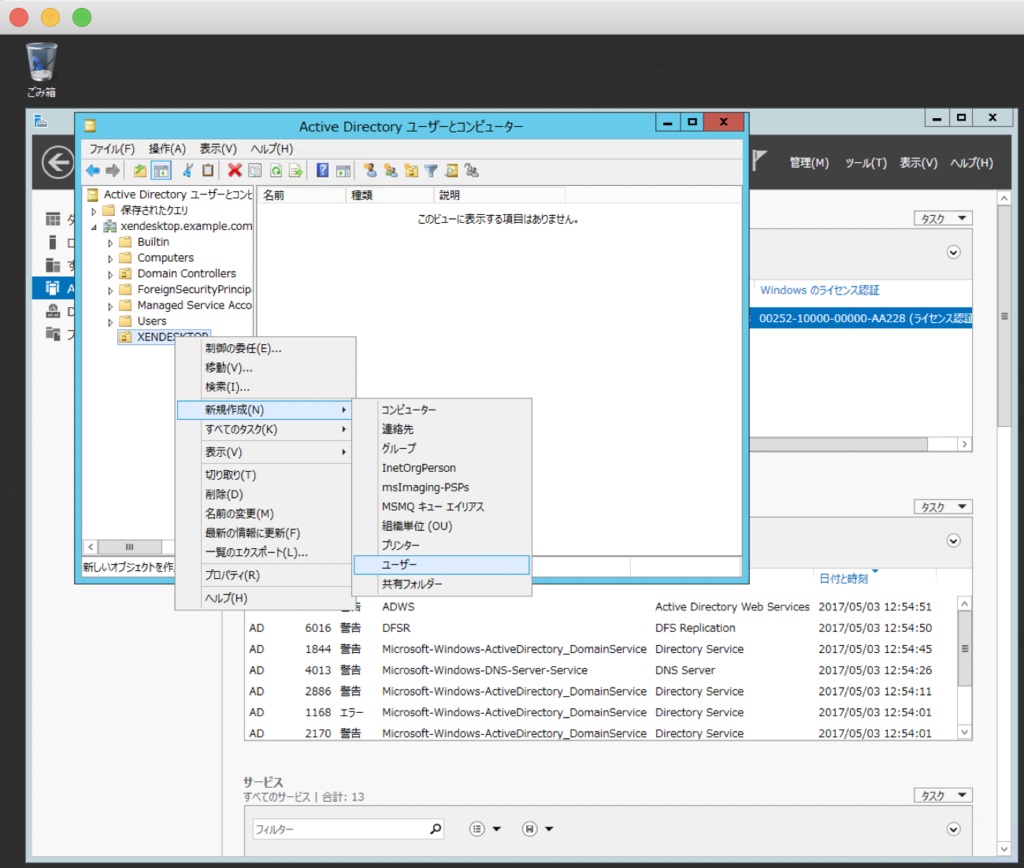1024x868 pixels.
Task: Click the horizontal scrollbar thumb under the AD tree
Action: pos(129,547)
